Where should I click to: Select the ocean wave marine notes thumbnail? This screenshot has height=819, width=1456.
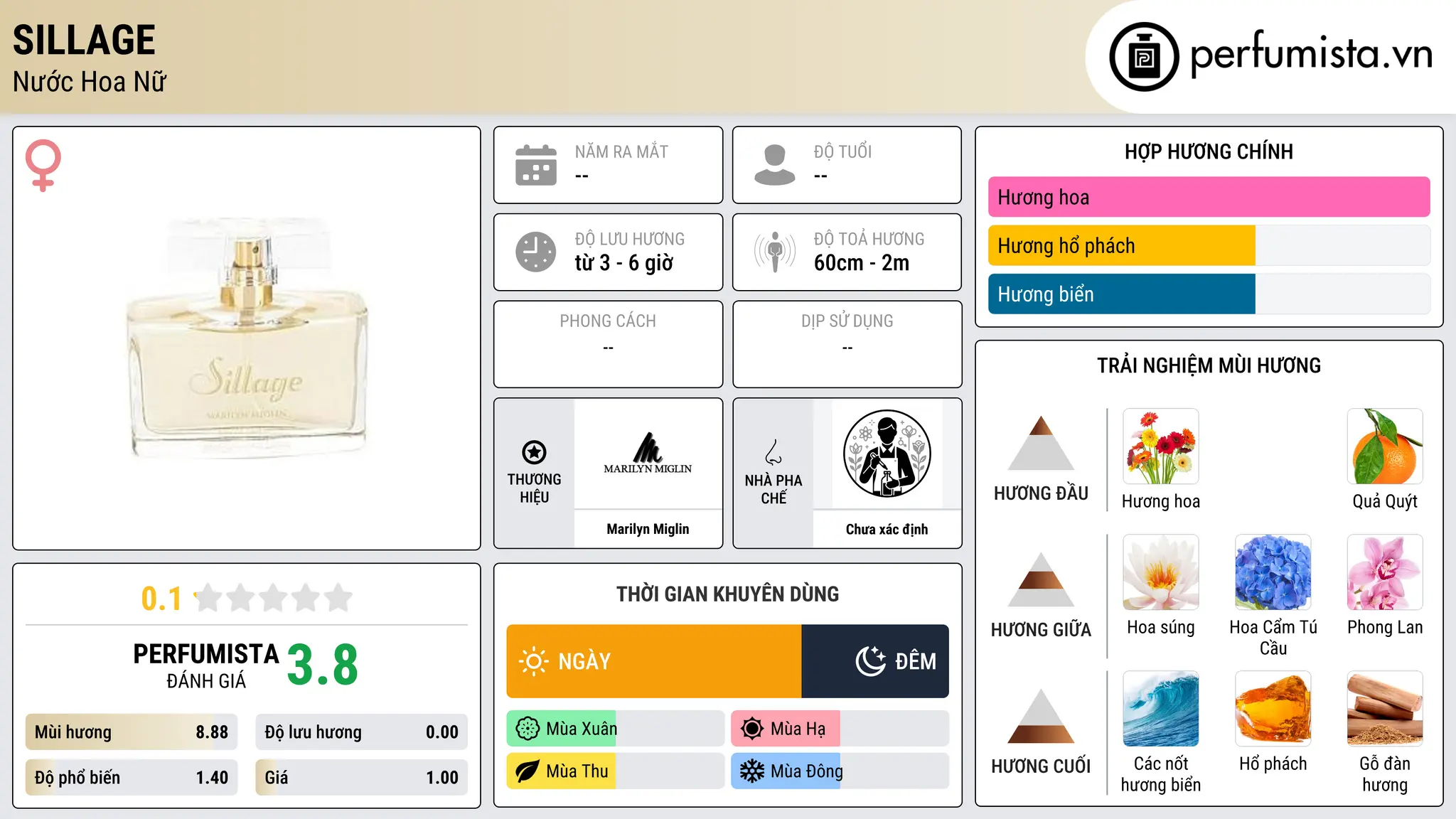coord(1161,709)
